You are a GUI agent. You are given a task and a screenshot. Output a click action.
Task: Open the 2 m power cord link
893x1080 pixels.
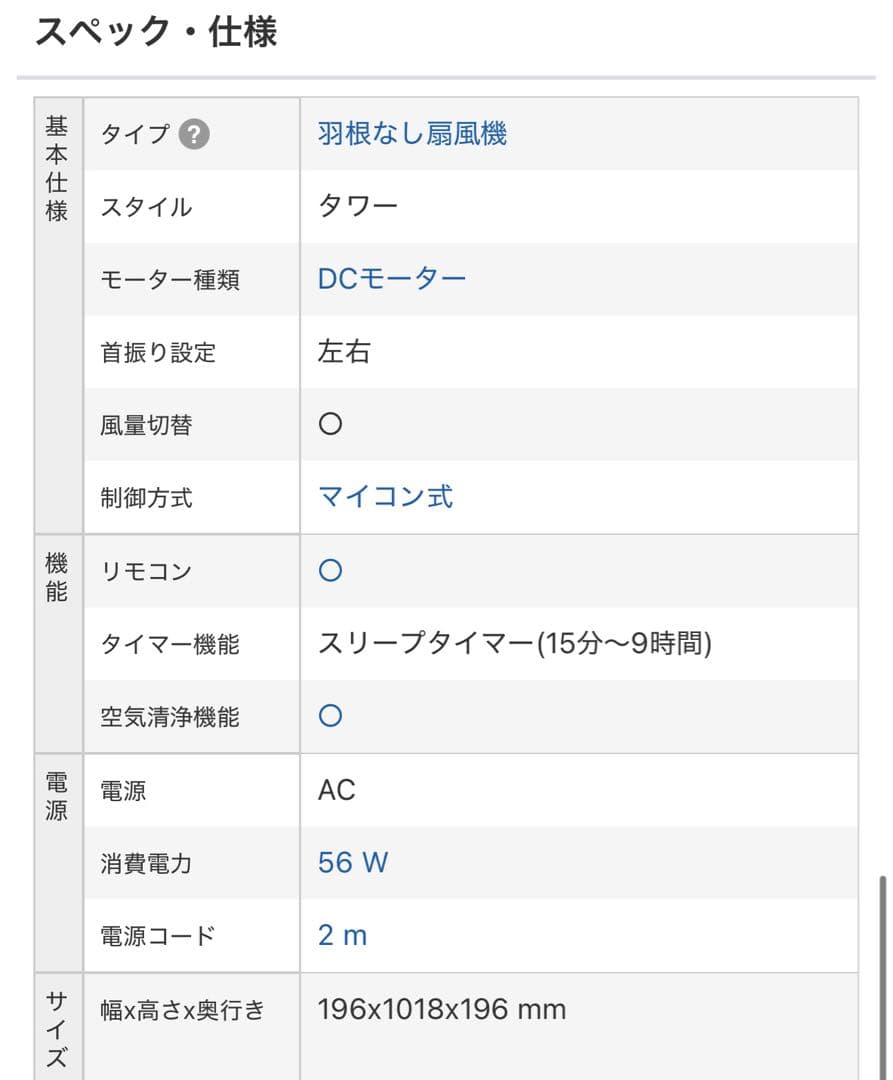click(x=342, y=935)
